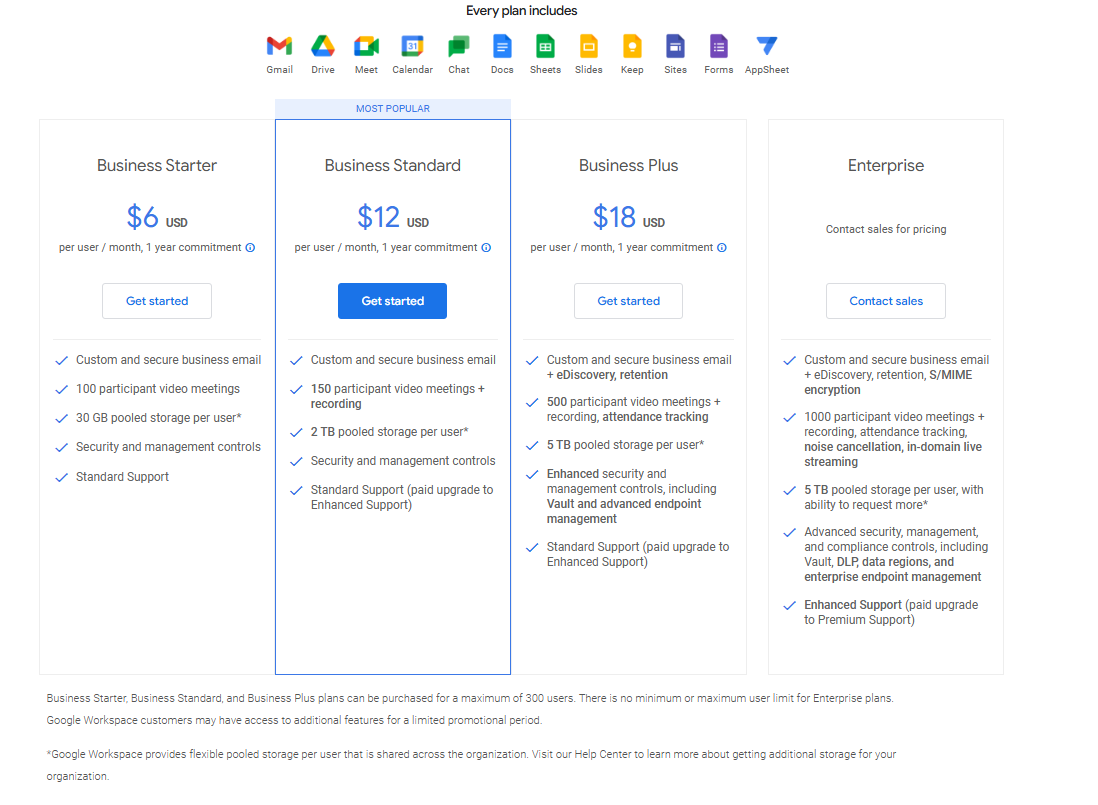Get started with Business Plus plan
This screenshot has height=805, width=1098.
[628, 301]
